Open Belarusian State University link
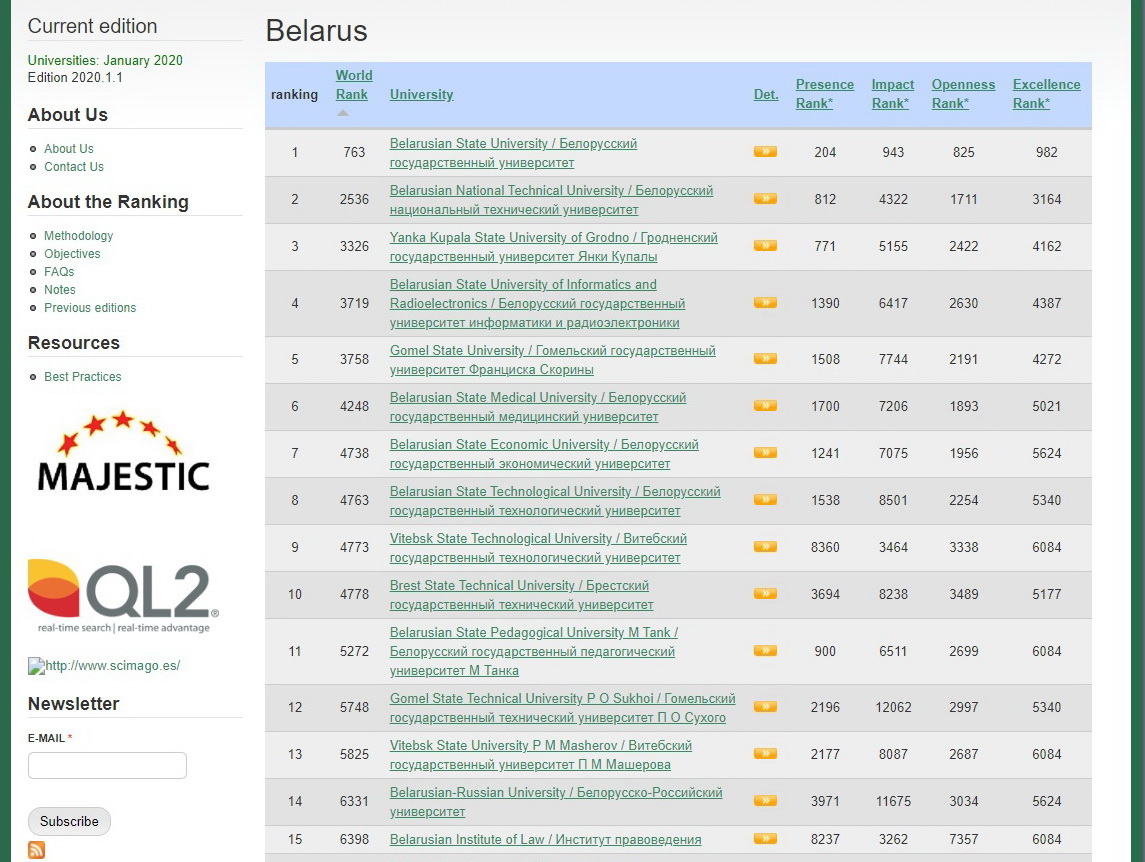Image resolution: width=1145 pixels, height=862 pixels. coord(513,153)
